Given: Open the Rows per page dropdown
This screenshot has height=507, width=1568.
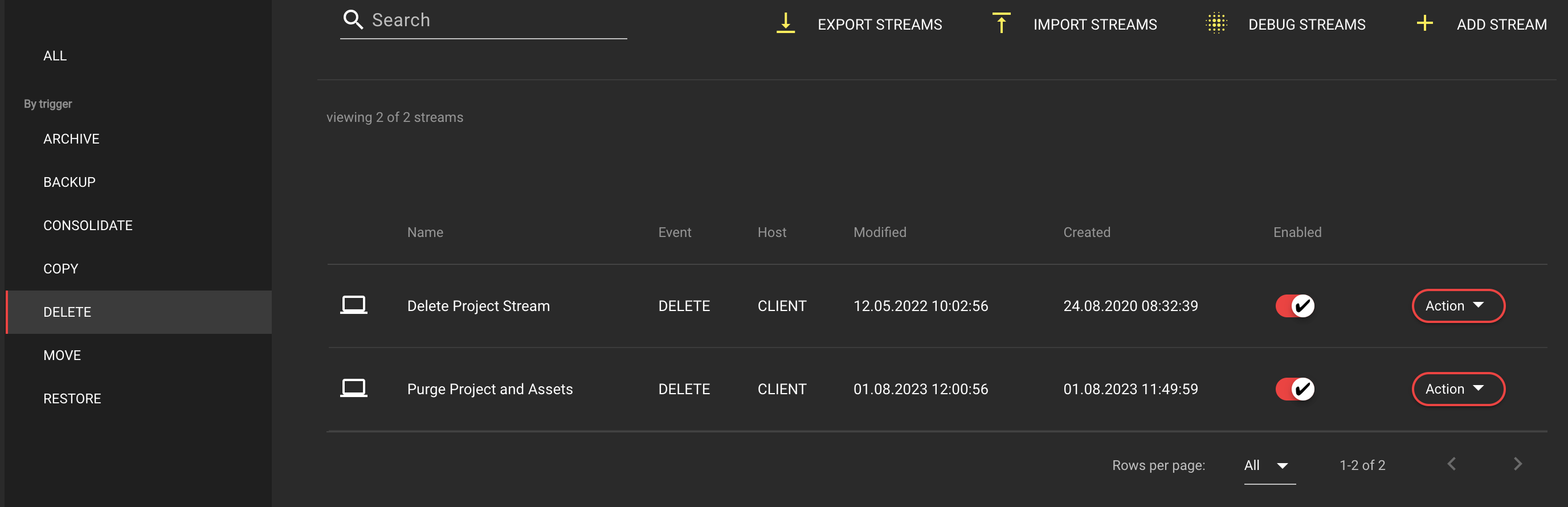Looking at the screenshot, I should pos(1269,465).
